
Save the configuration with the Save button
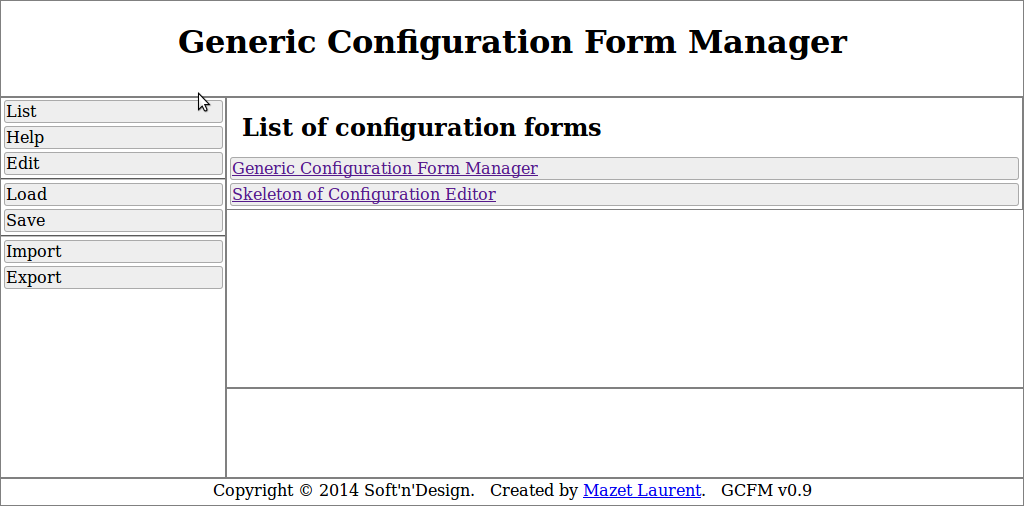[x=113, y=220]
